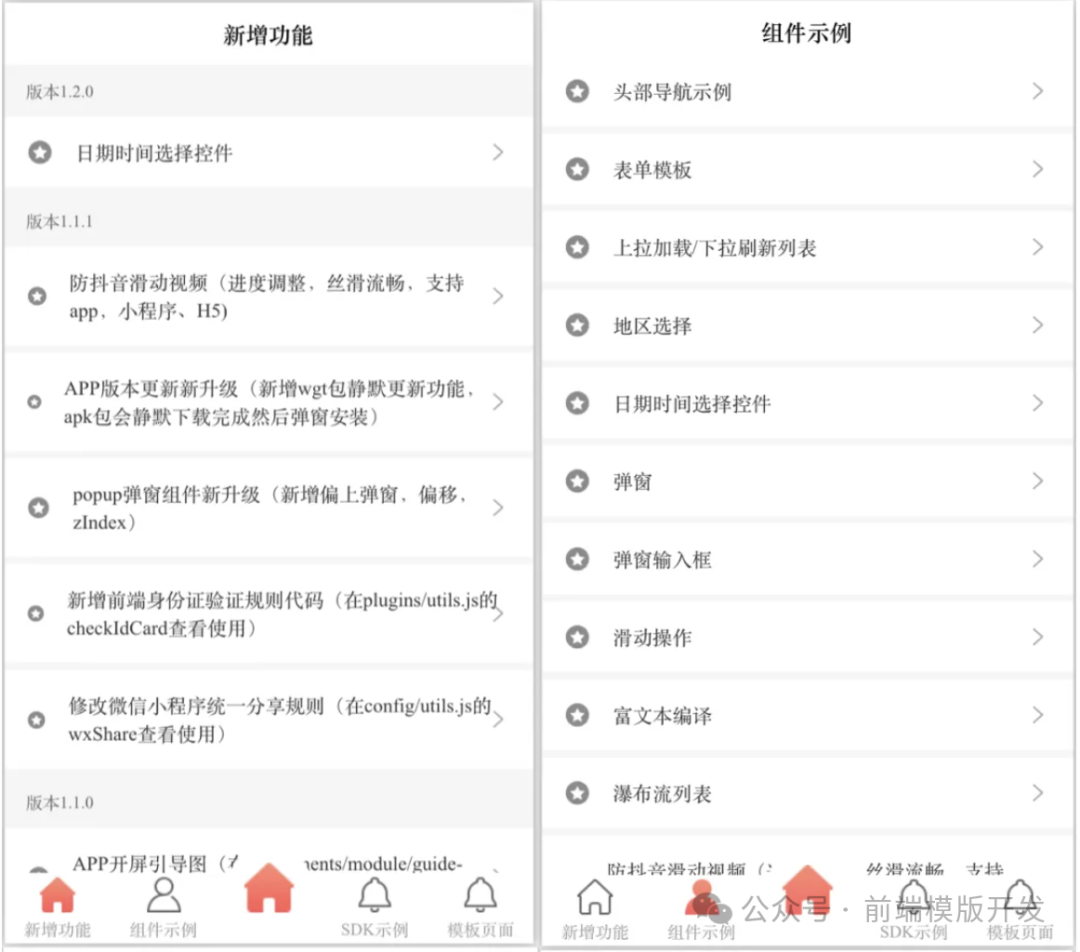1080x952 pixels.
Task: Click star icon beside 日期时间选择控件 in left screen
Action: pos(40,152)
